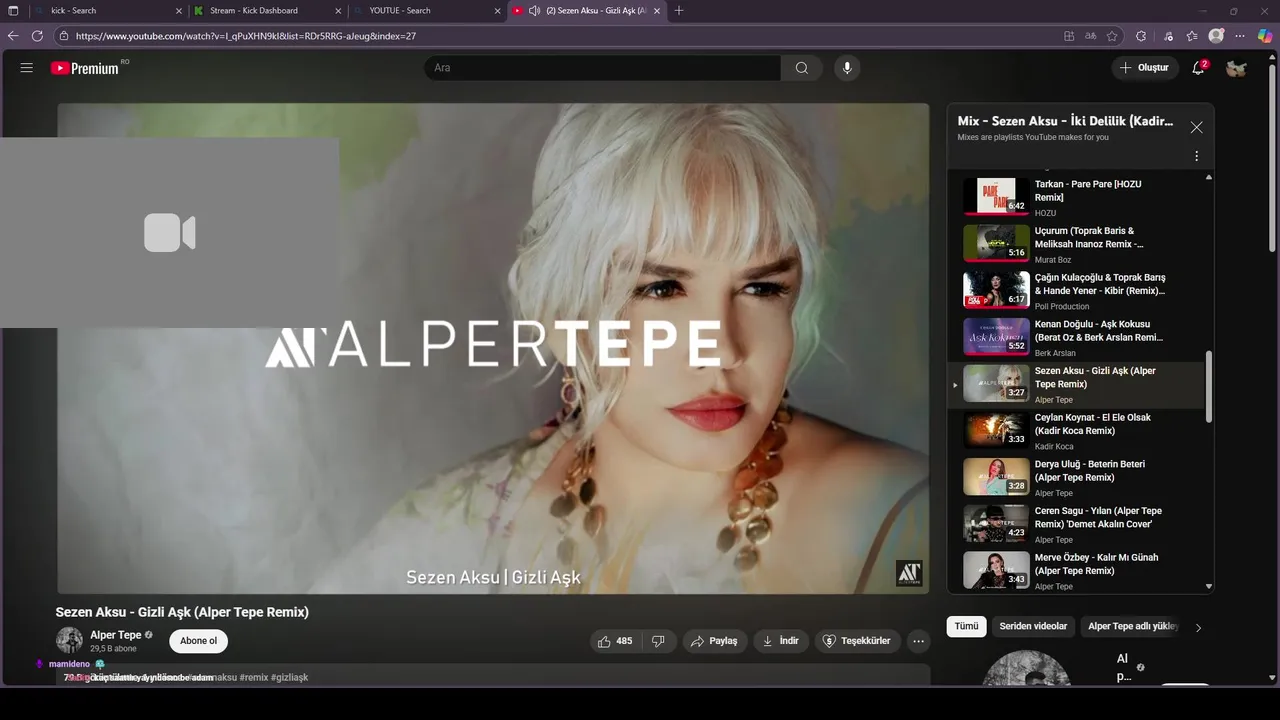Open Merve Özbey - Kalır Mı Günah
The image size is (1280, 720).
pyautogui.click(x=1077, y=571)
